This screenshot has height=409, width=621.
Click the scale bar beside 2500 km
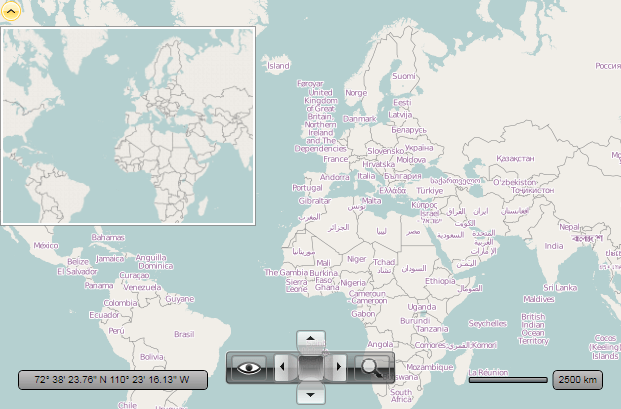pyautogui.click(x=508, y=380)
